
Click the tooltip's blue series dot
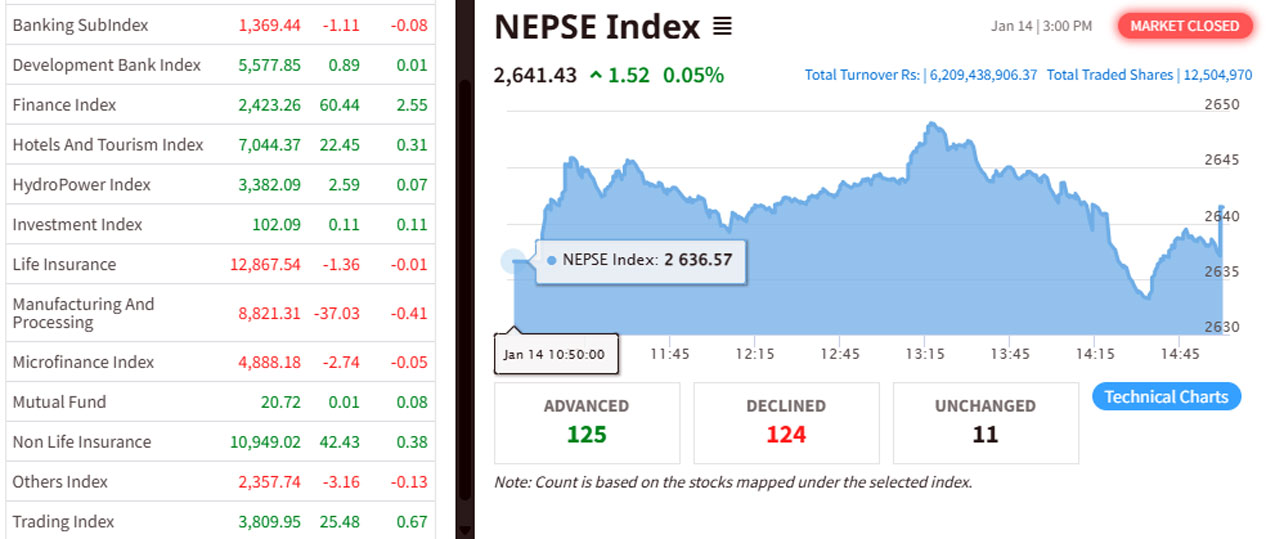(552, 260)
